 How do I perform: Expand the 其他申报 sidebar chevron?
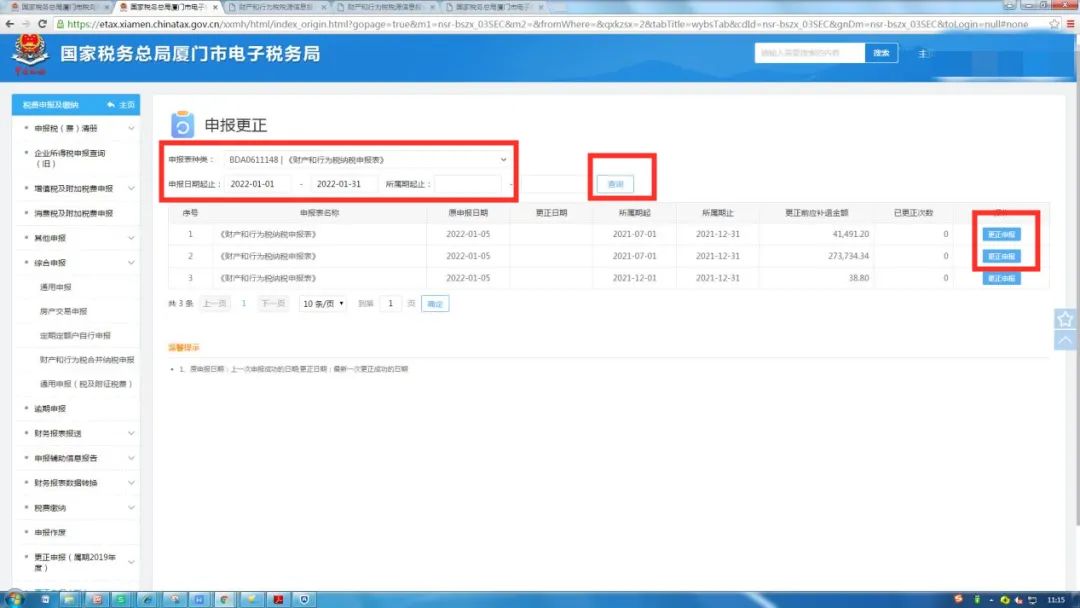131,238
